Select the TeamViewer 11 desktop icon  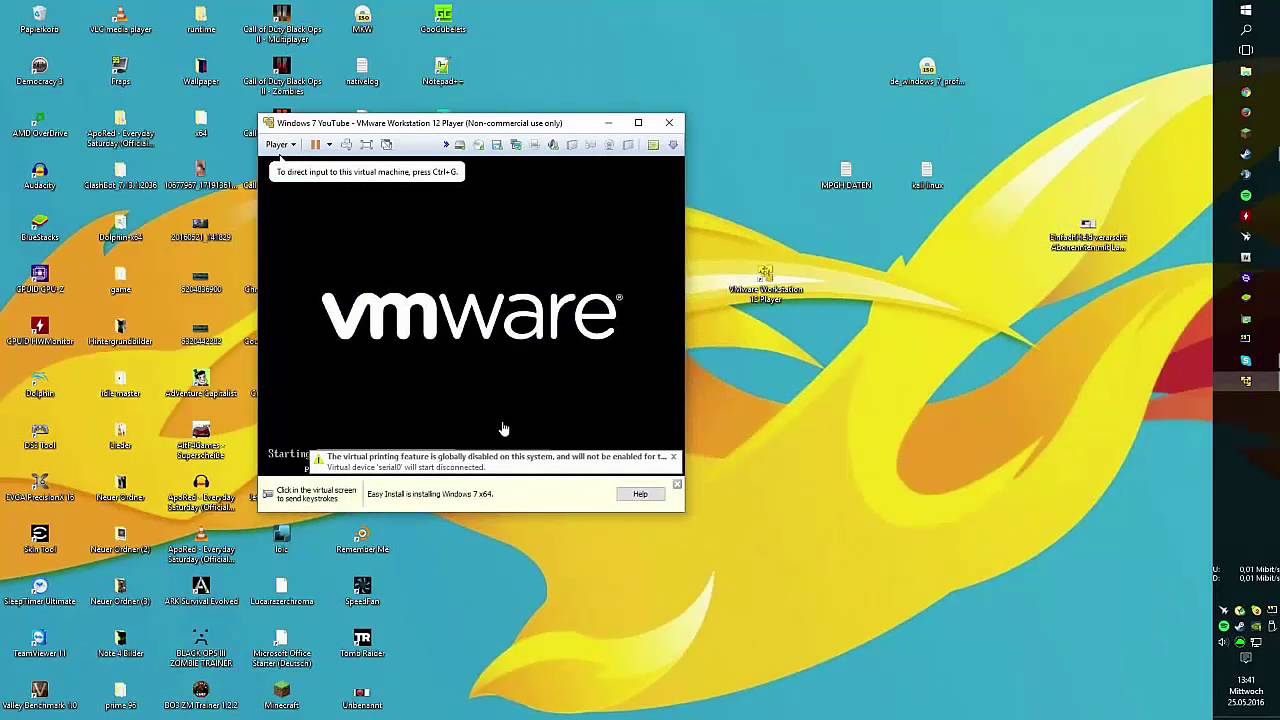(39, 643)
